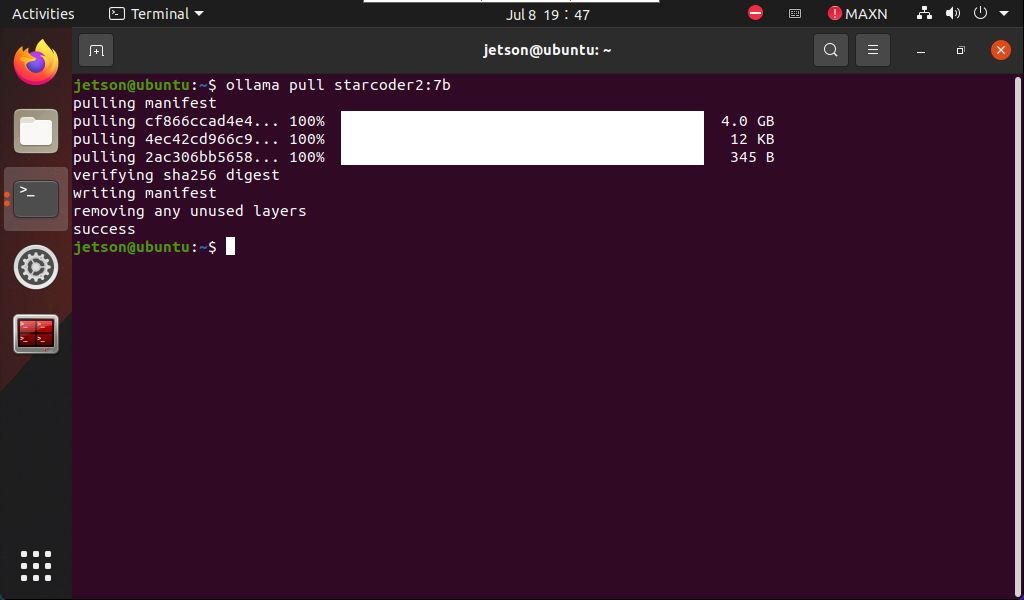The image size is (1024, 600).
Task: Click the download progress bar block
Action: [x=522, y=138]
